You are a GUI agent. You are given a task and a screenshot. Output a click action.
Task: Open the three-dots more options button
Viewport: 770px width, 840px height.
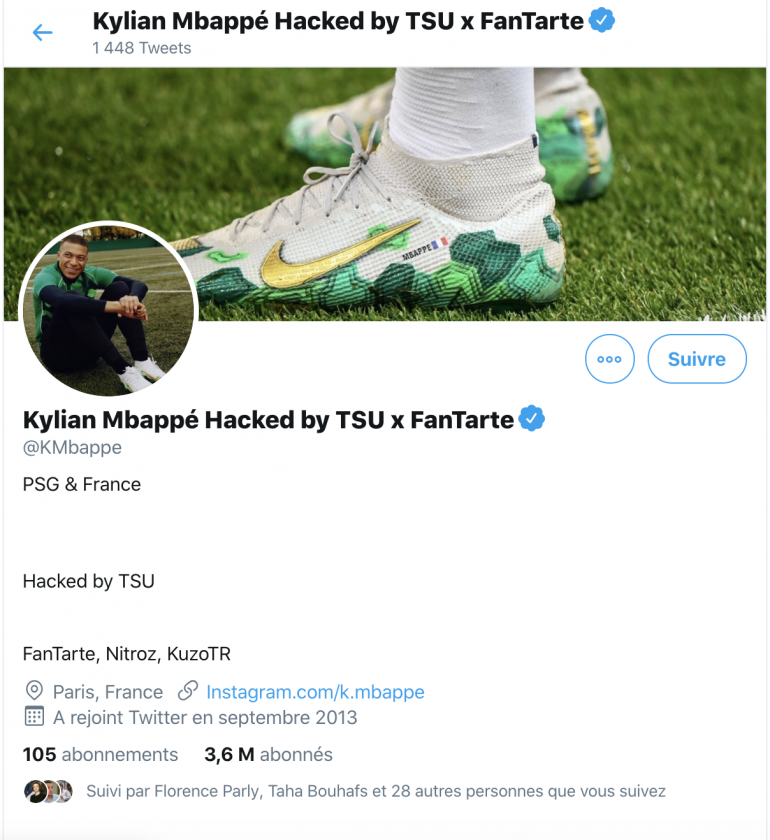pyautogui.click(x=609, y=359)
